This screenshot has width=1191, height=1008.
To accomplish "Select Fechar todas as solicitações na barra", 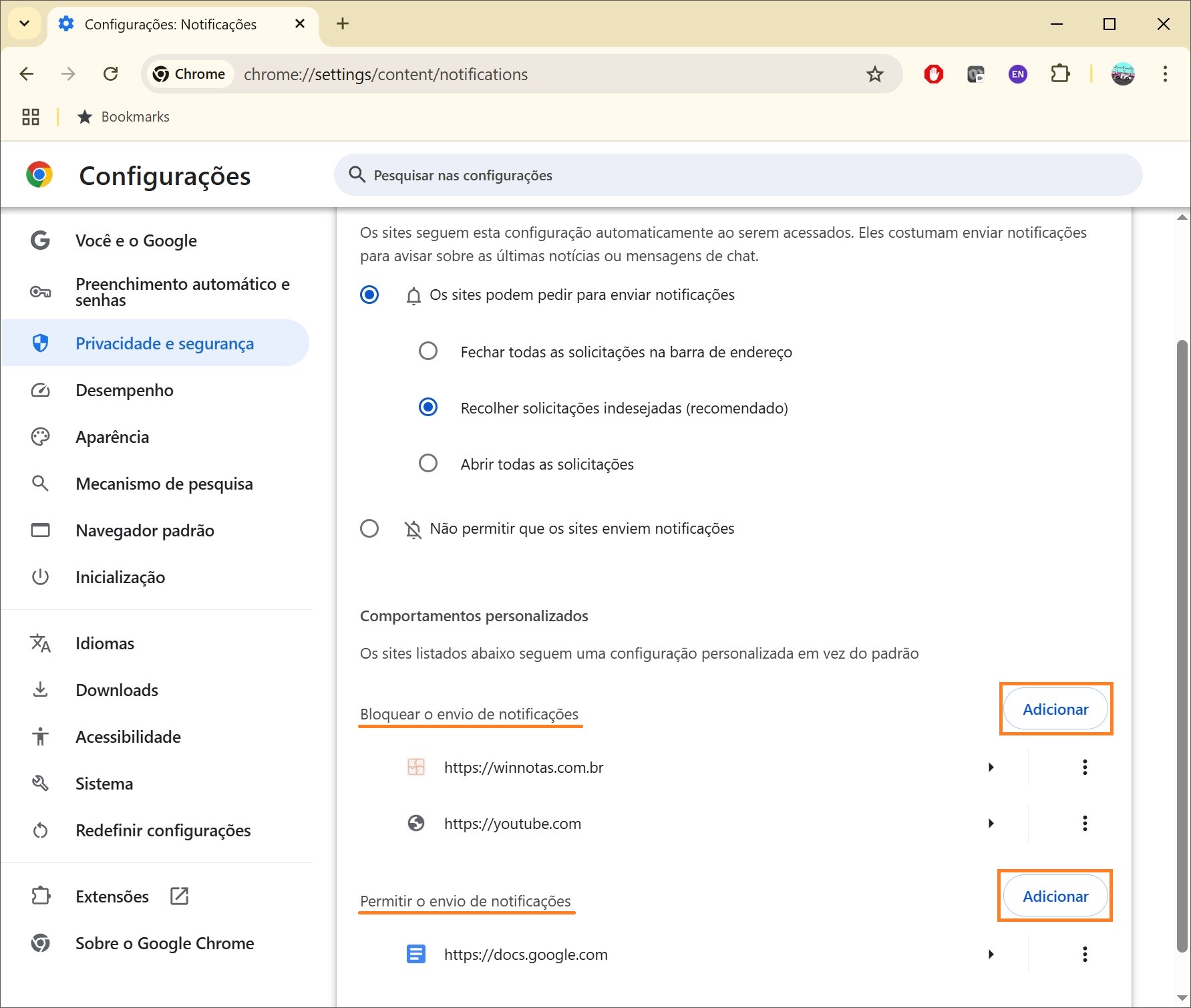I will pos(428,351).
